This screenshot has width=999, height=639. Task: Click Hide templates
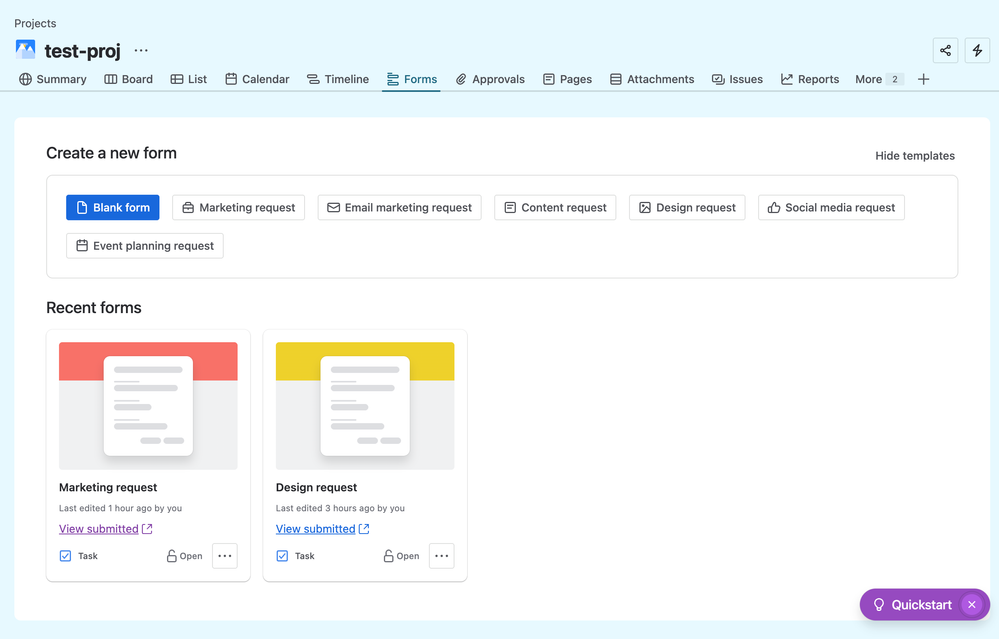tap(914, 156)
